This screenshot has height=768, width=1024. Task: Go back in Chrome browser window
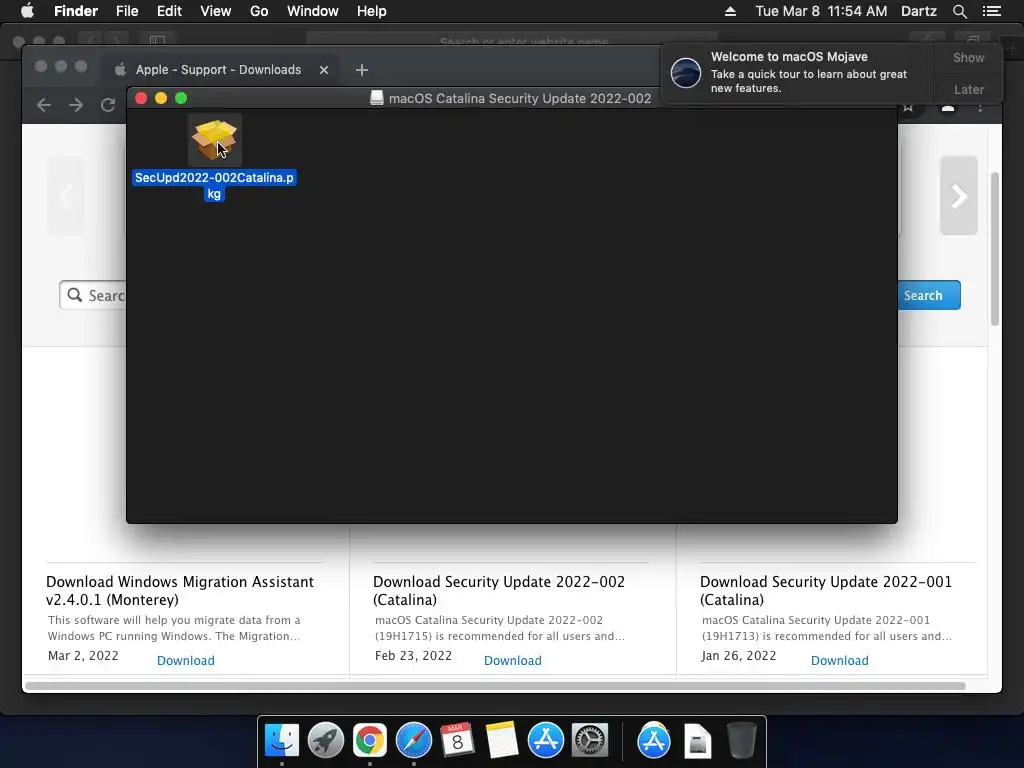(x=44, y=105)
